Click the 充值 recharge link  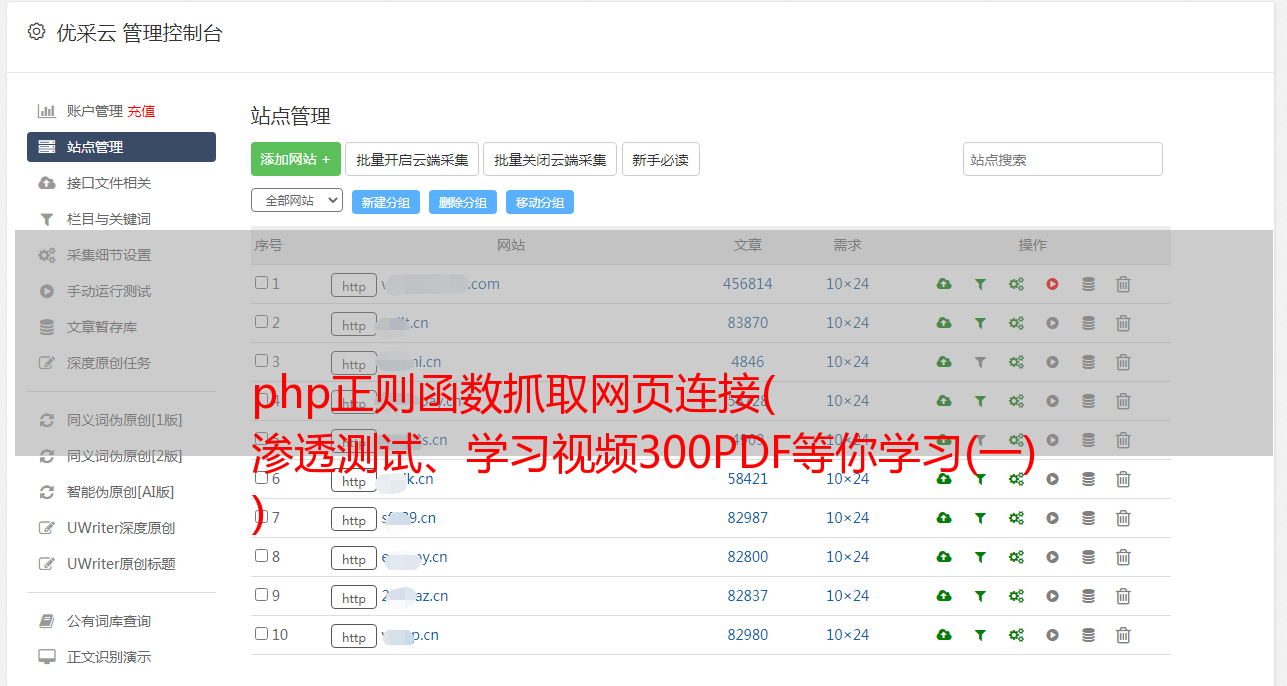(x=141, y=111)
